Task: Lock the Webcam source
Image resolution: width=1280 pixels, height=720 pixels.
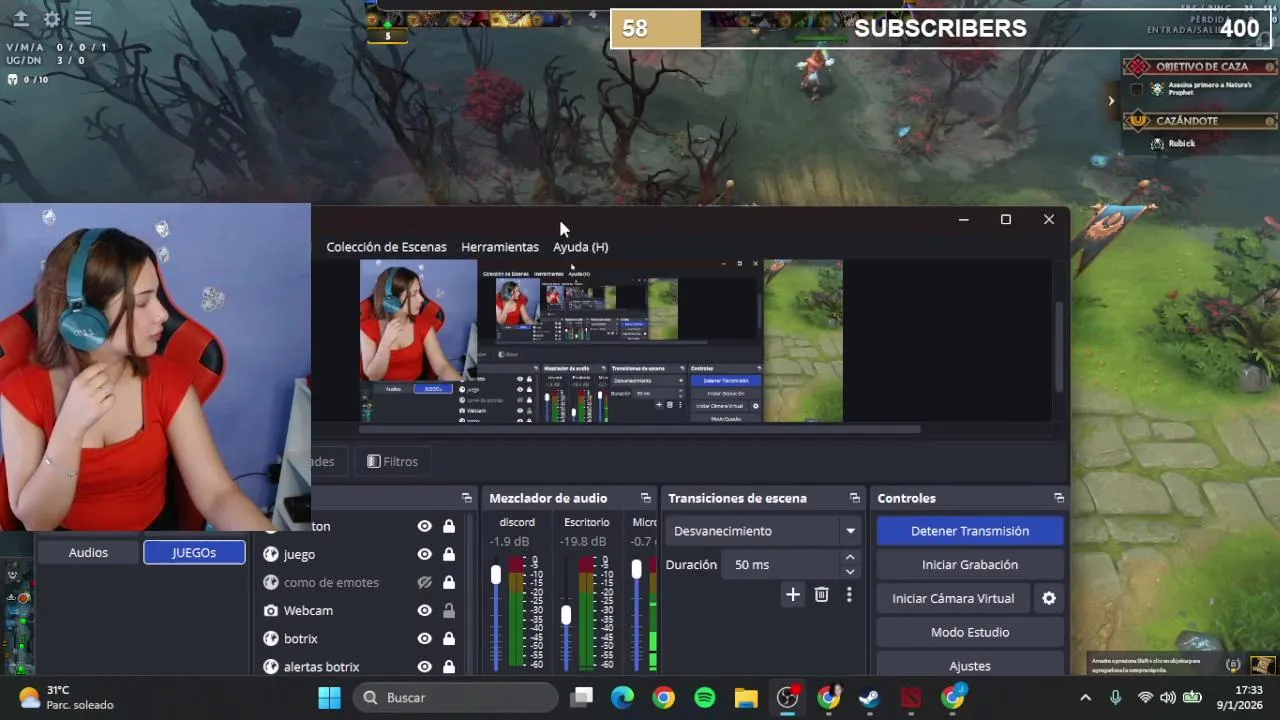Action: pyautogui.click(x=449, y=610)
